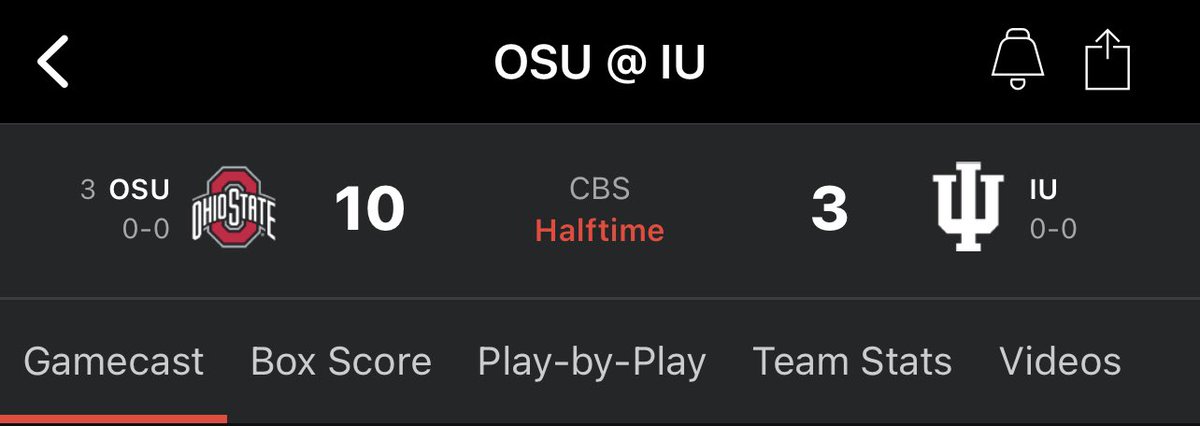Enable game alerts with the bell icon
Screen dimensions: 1200x426
tap(1016, 62)
